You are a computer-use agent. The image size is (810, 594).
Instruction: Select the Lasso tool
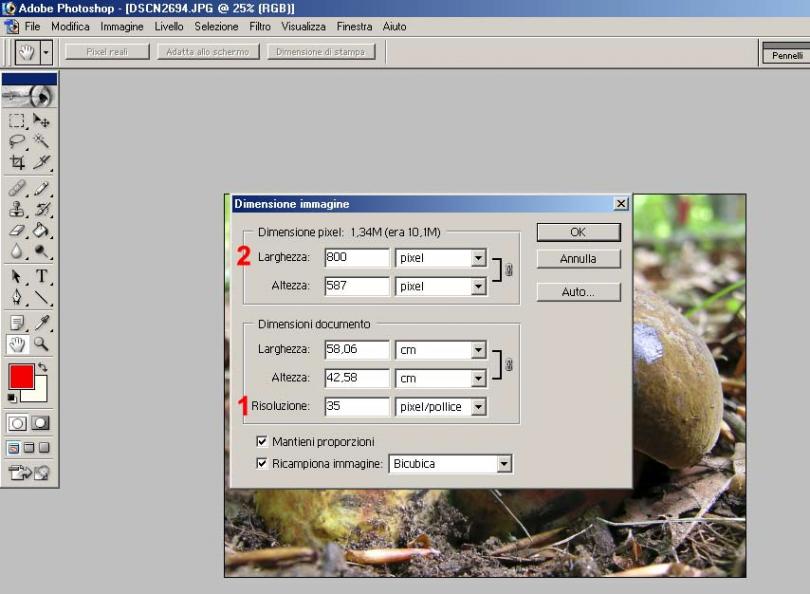(18, 142)
